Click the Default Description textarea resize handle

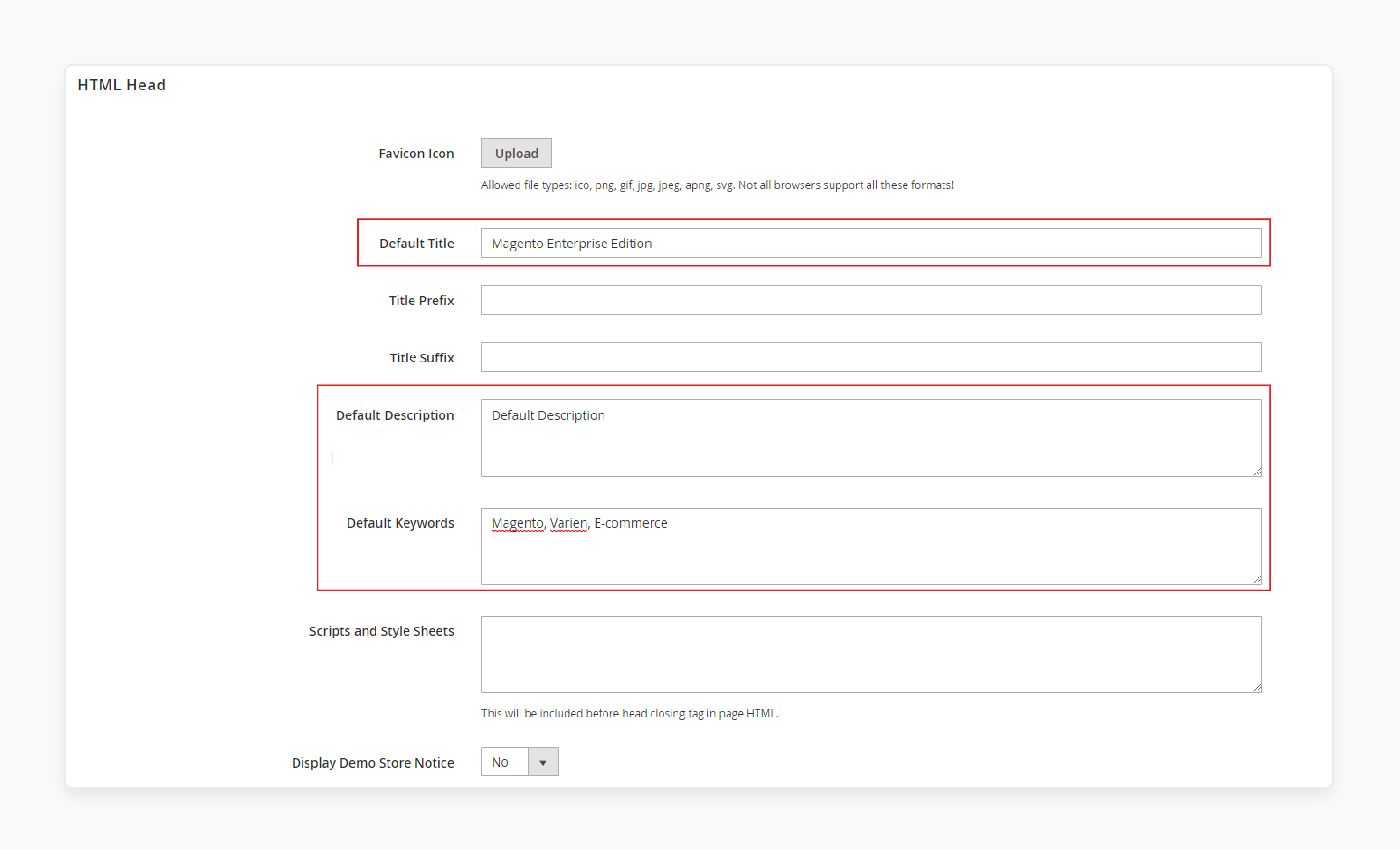tap(1257, 471)
